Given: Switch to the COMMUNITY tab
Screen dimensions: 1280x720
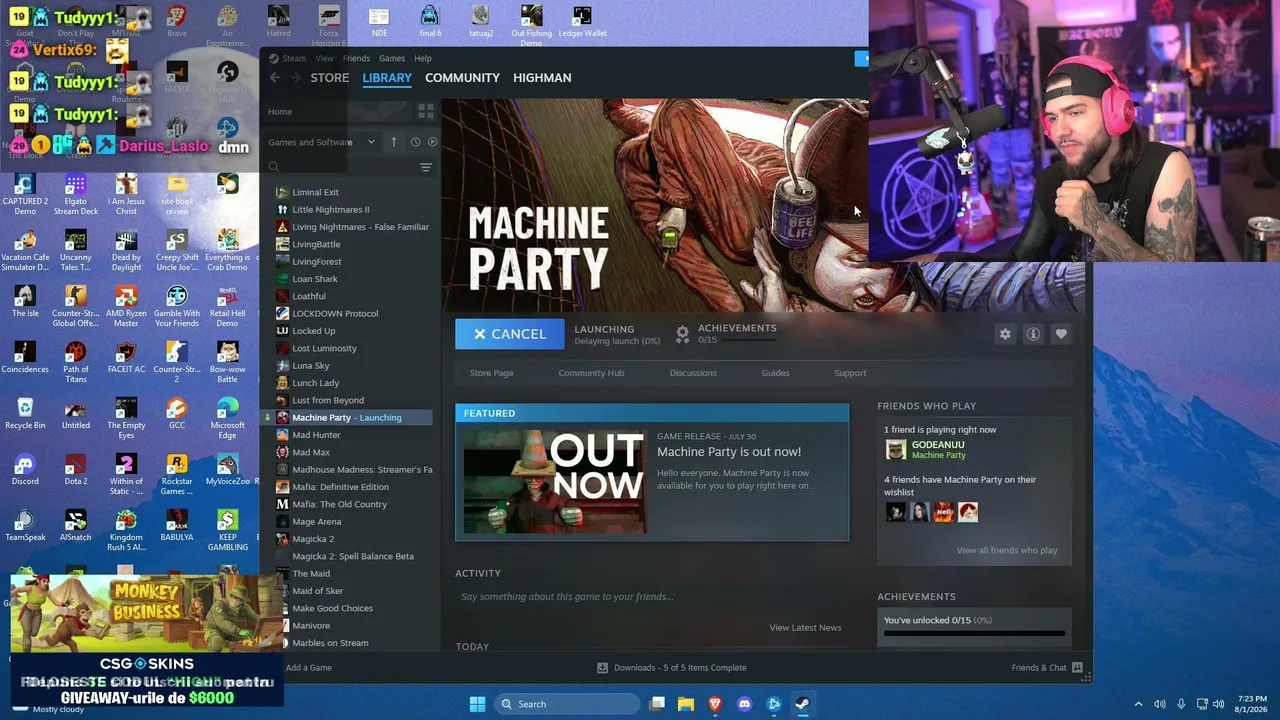Looking at the screenshot, I should coord(462,78).
